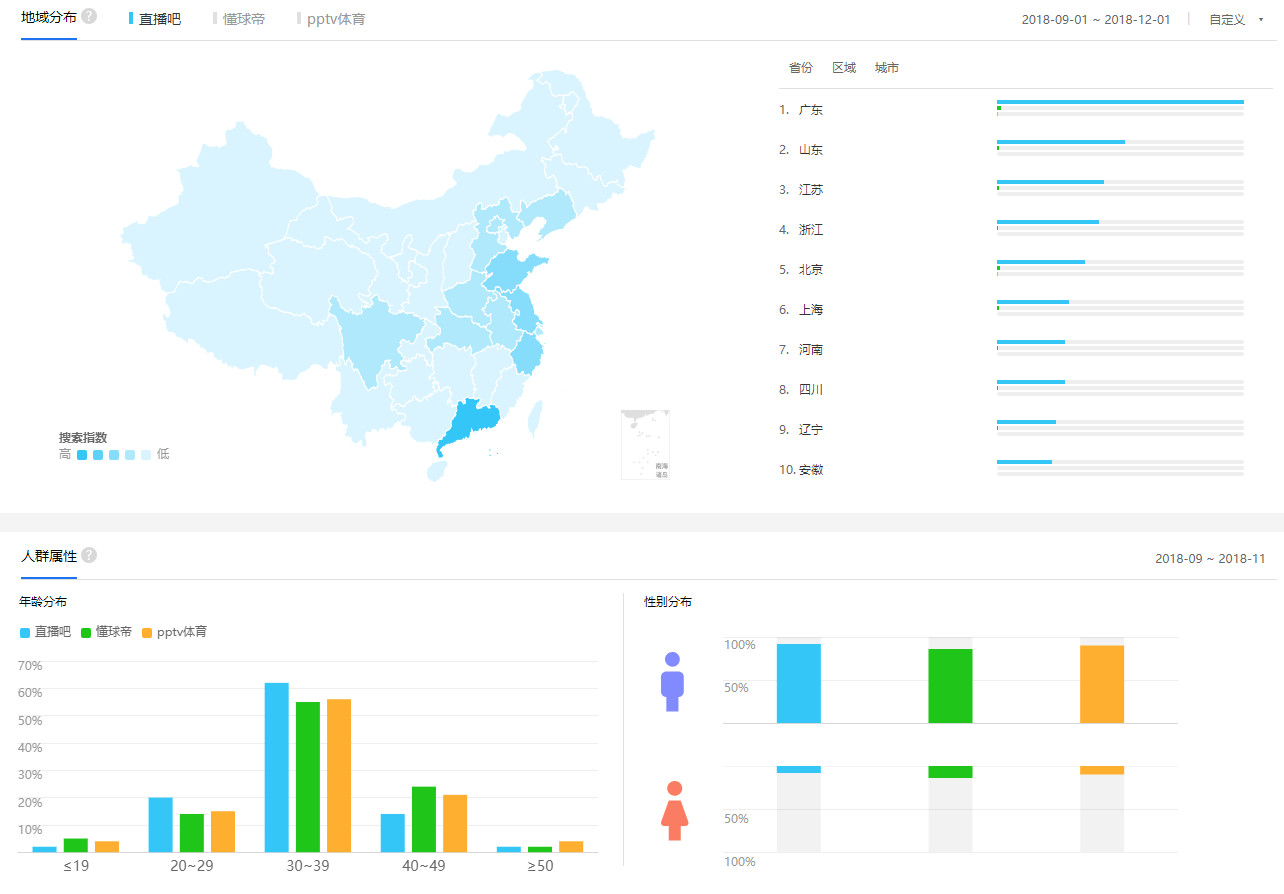Click 四川 in the province ranking

click(x=811, y=390)
